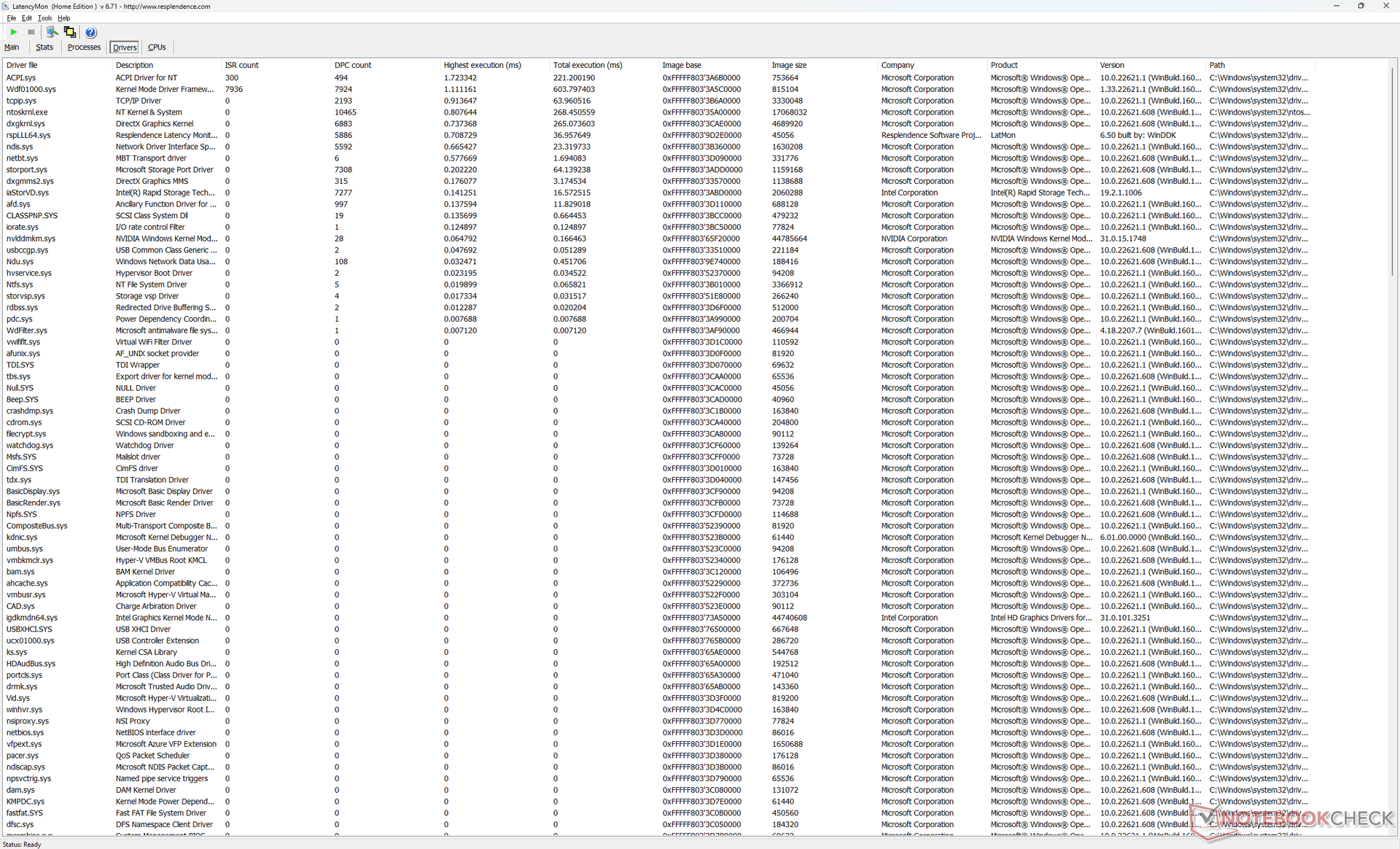Click the LatencyMon app icon in the title bar

6,6
